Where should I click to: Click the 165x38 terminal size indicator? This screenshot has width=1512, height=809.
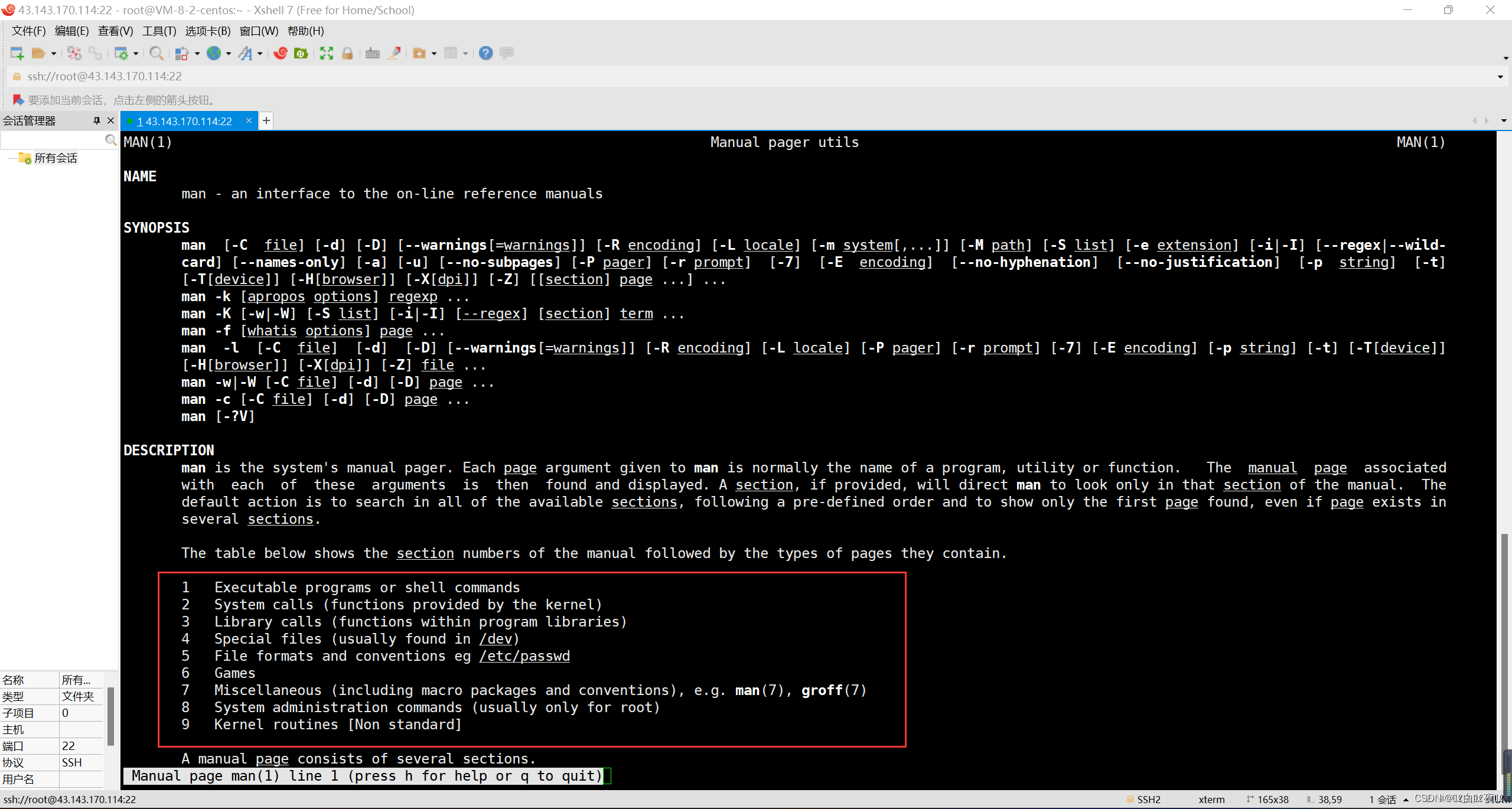point(1267,800)
